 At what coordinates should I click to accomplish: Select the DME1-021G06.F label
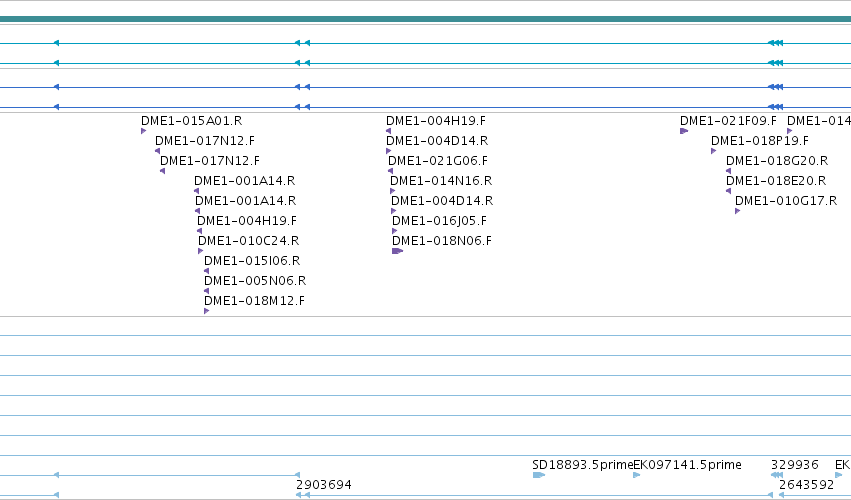[438, 161]
